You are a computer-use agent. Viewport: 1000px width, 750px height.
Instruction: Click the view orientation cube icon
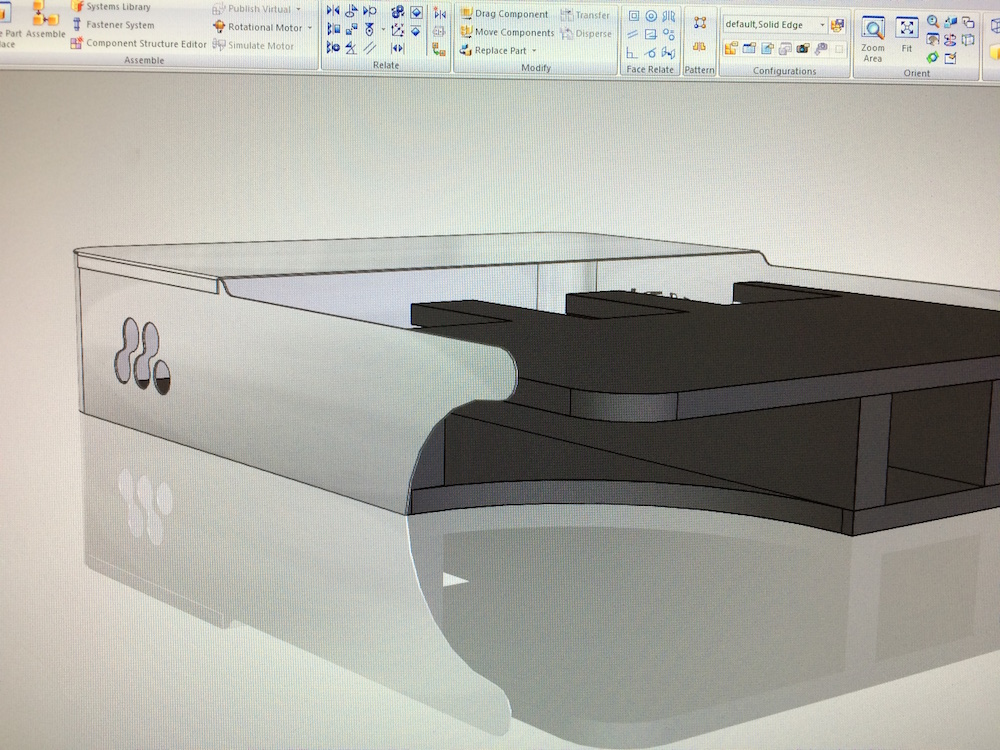coord(967,40)
